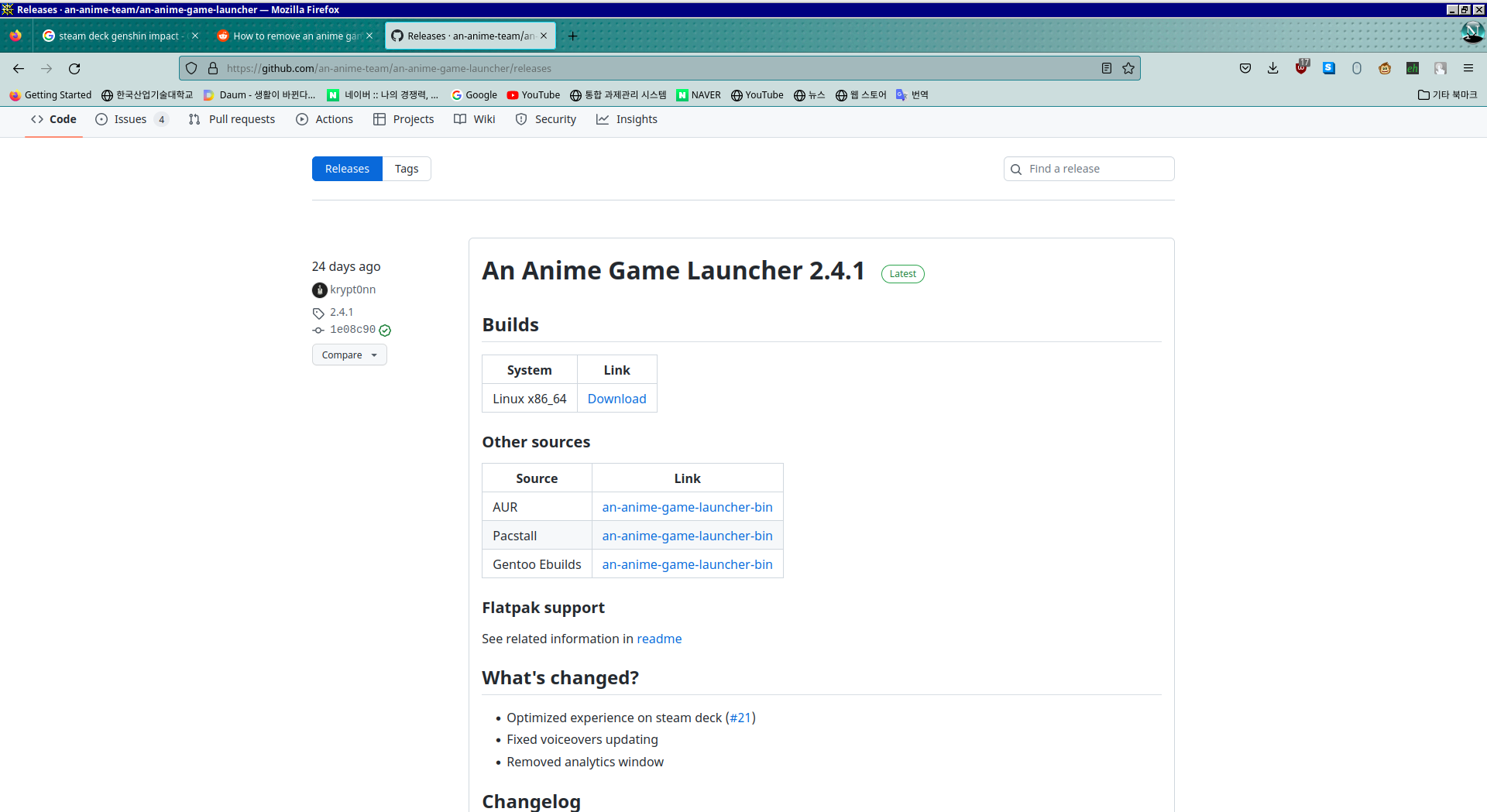Open the Projects tab
1487x812 pixels.
tap(404, 119)
